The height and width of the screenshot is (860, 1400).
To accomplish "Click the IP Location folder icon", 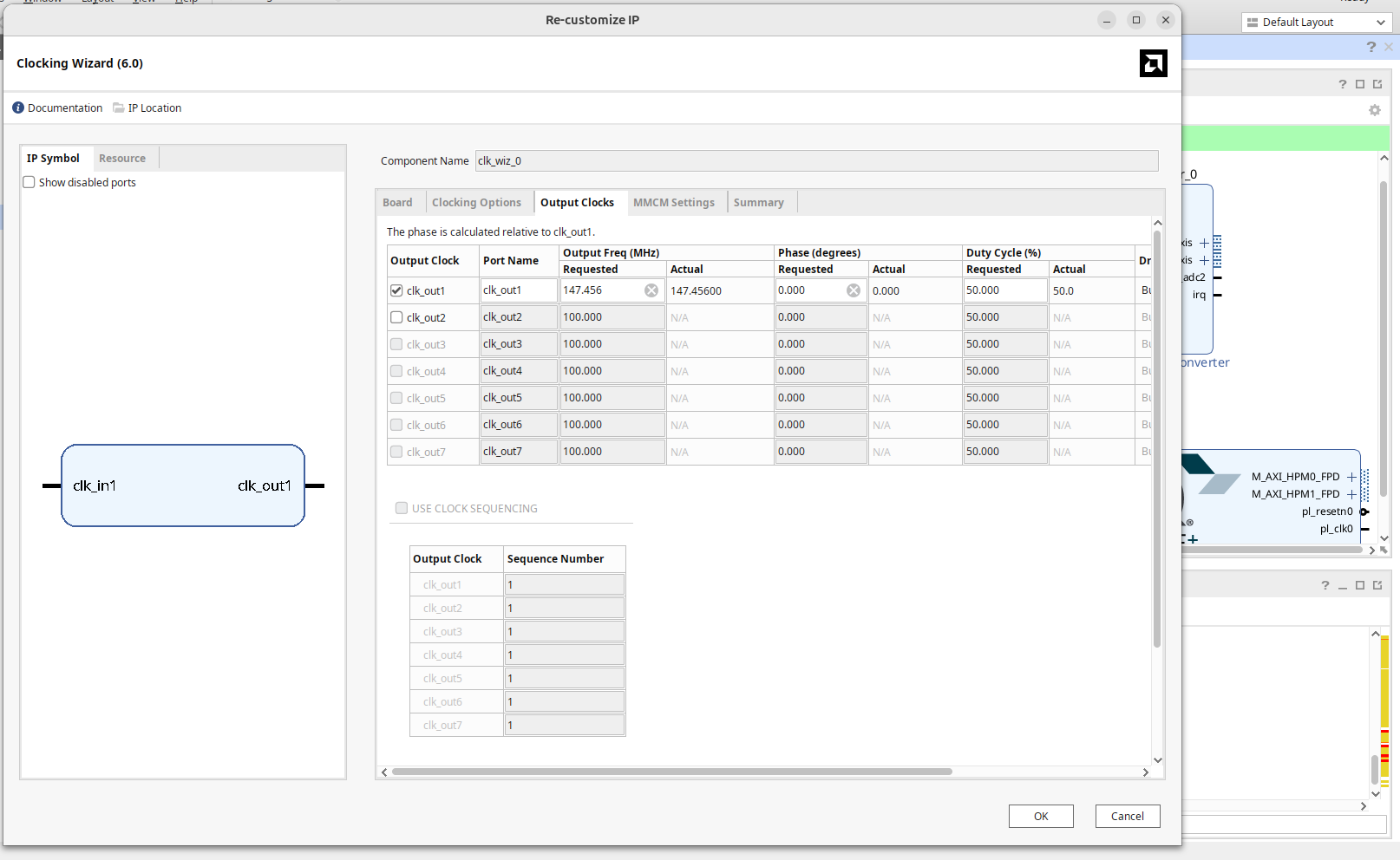I will click(119, 108).
